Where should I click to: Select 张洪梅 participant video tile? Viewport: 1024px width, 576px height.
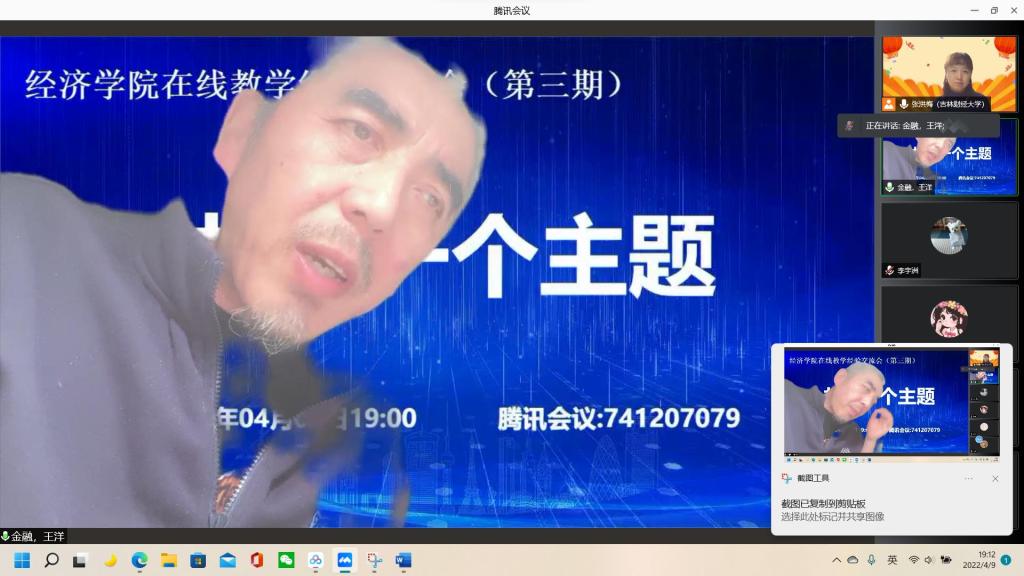[949, 74]
